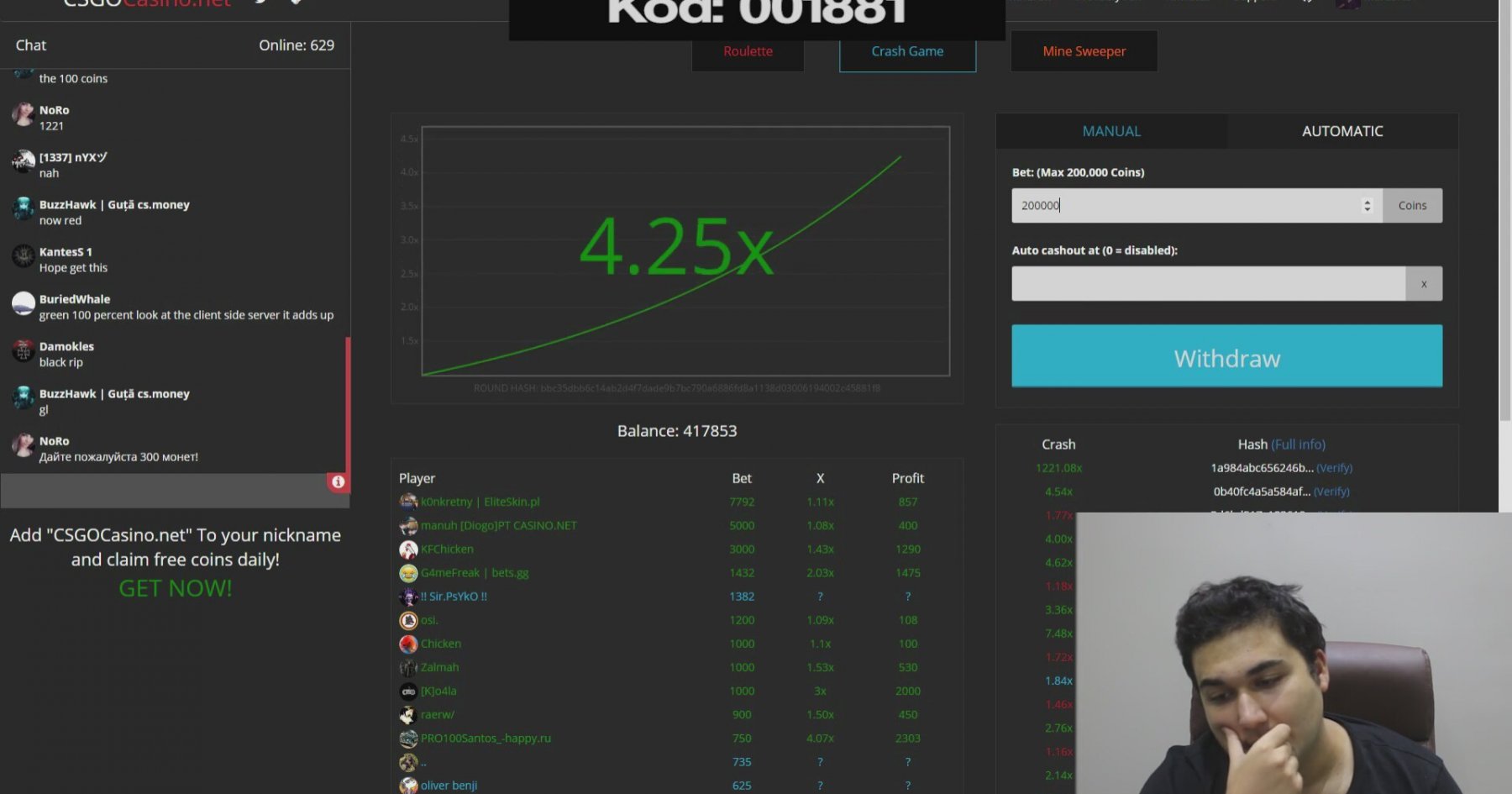This screenshot has width=1512, height=794.
Task: Click PRO100Santos_-happy.ru avatar
Action: (408, 739)
